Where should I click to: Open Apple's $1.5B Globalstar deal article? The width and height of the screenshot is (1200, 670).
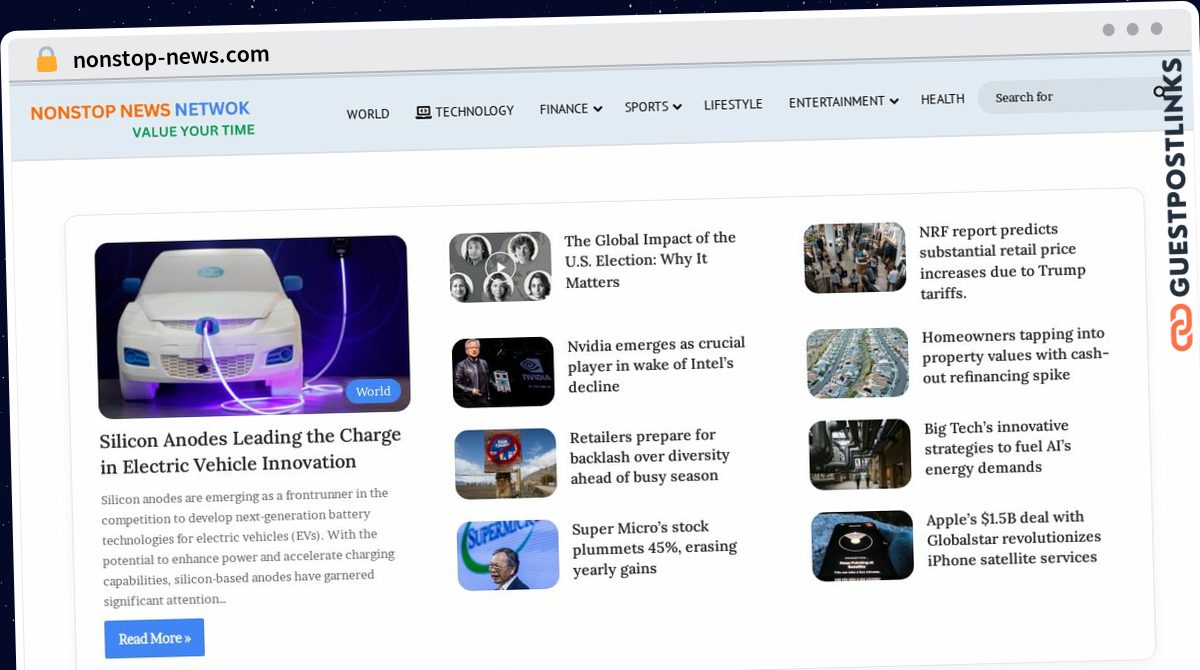tap(1013, 538)
